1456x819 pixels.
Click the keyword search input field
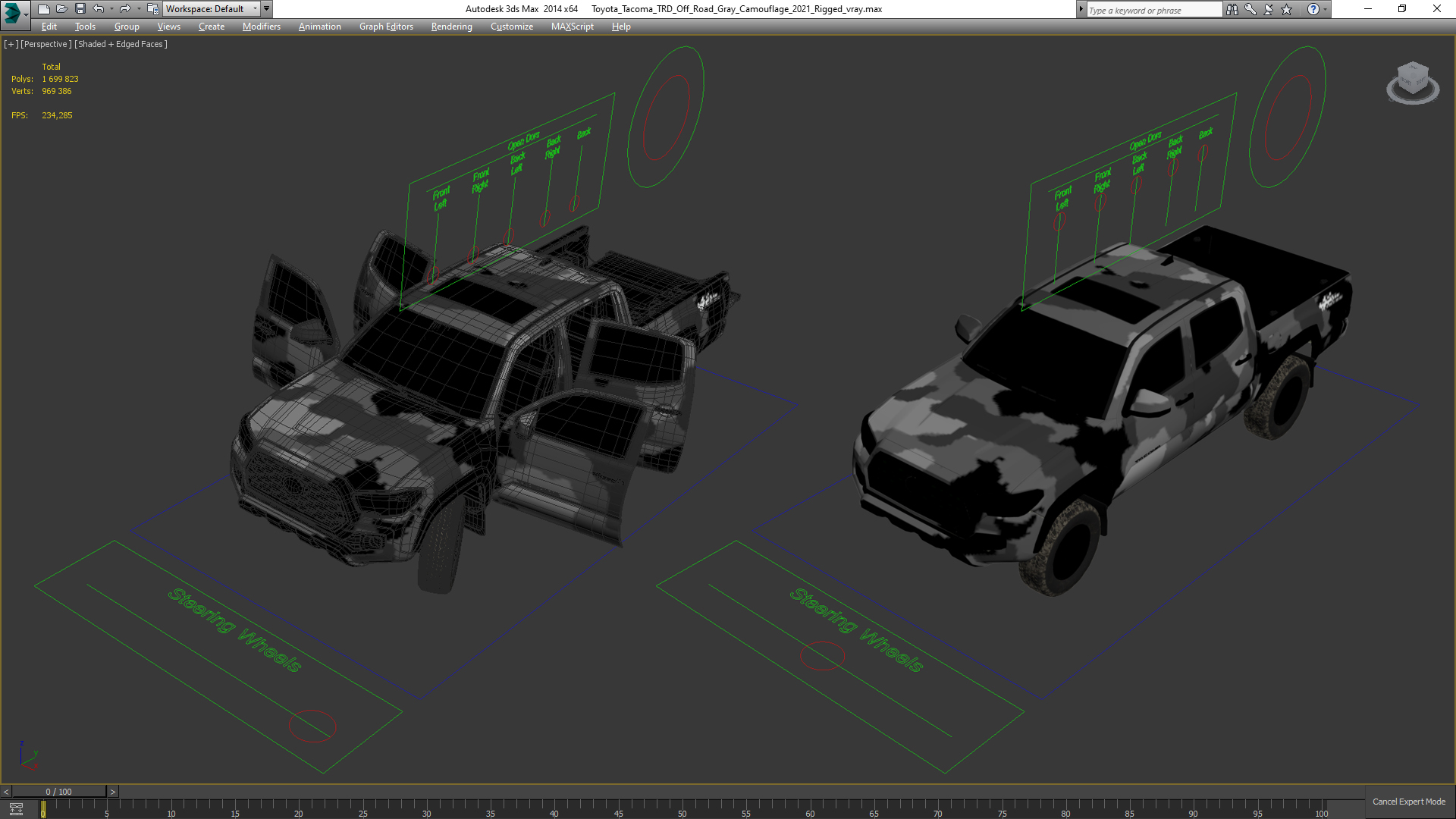pyautogui.click(x=1153, y=10)
